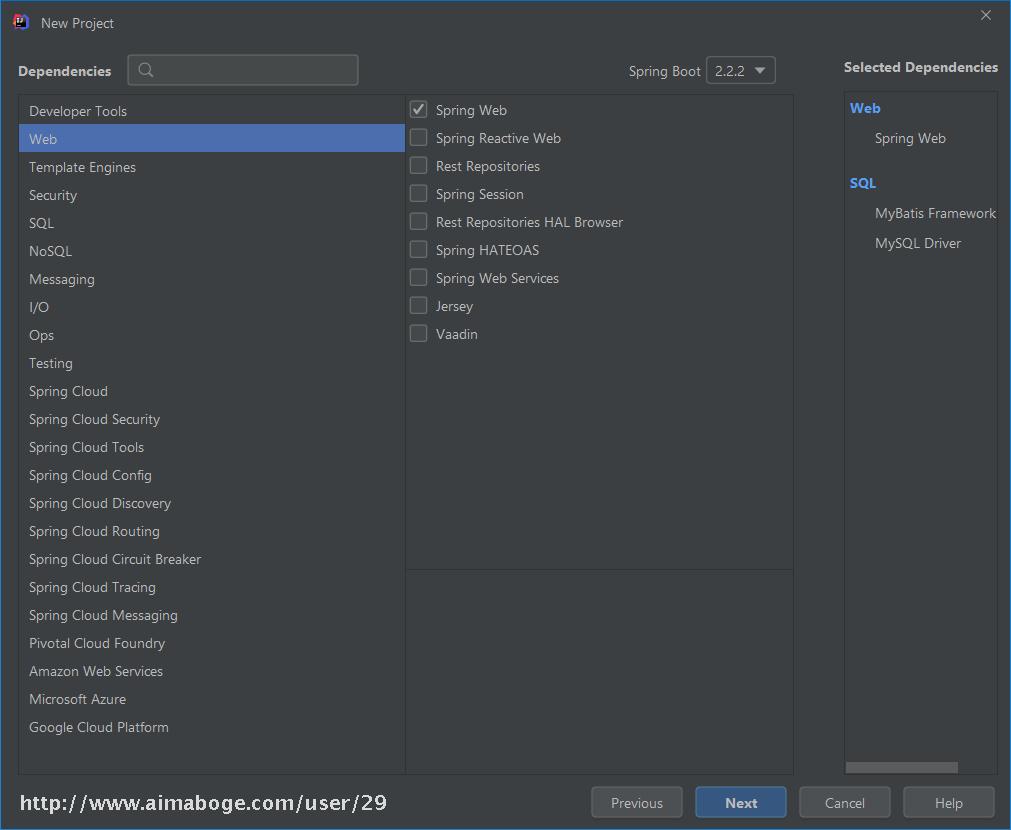Click the Next button

coord(741,803)
